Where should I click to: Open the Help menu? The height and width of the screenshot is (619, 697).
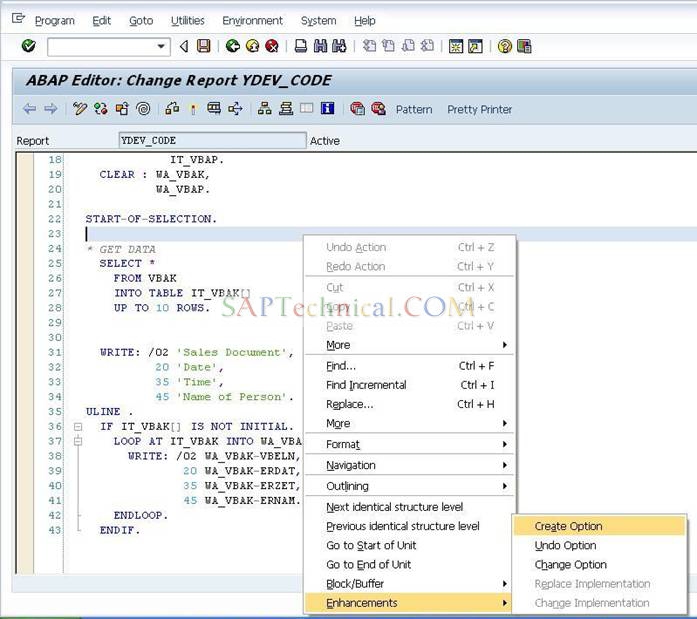pyautogui.click(x=365, y=21)
